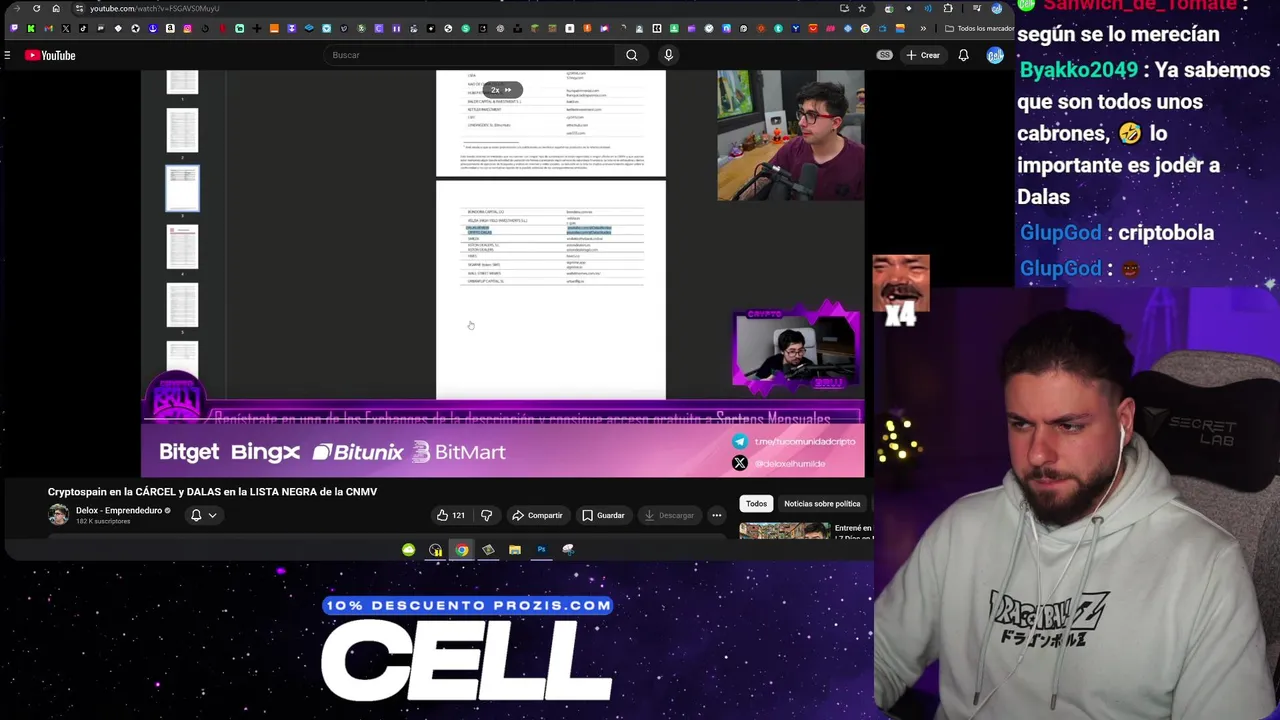Select the highlighted PDF page thumbnail
1280x720 pixels.
click(182, 189)
